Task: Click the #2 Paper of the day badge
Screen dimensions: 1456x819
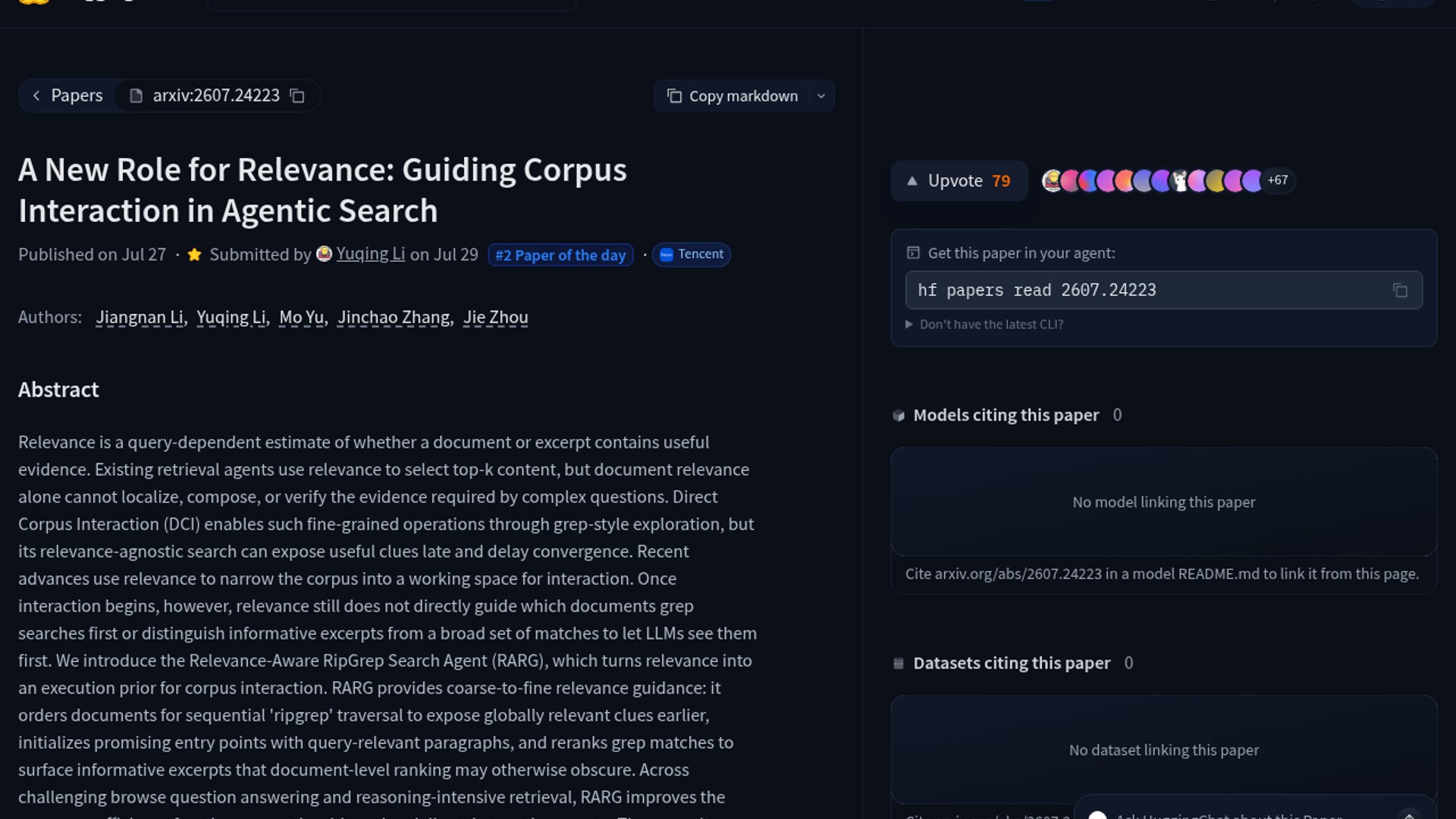Action: 560,255
